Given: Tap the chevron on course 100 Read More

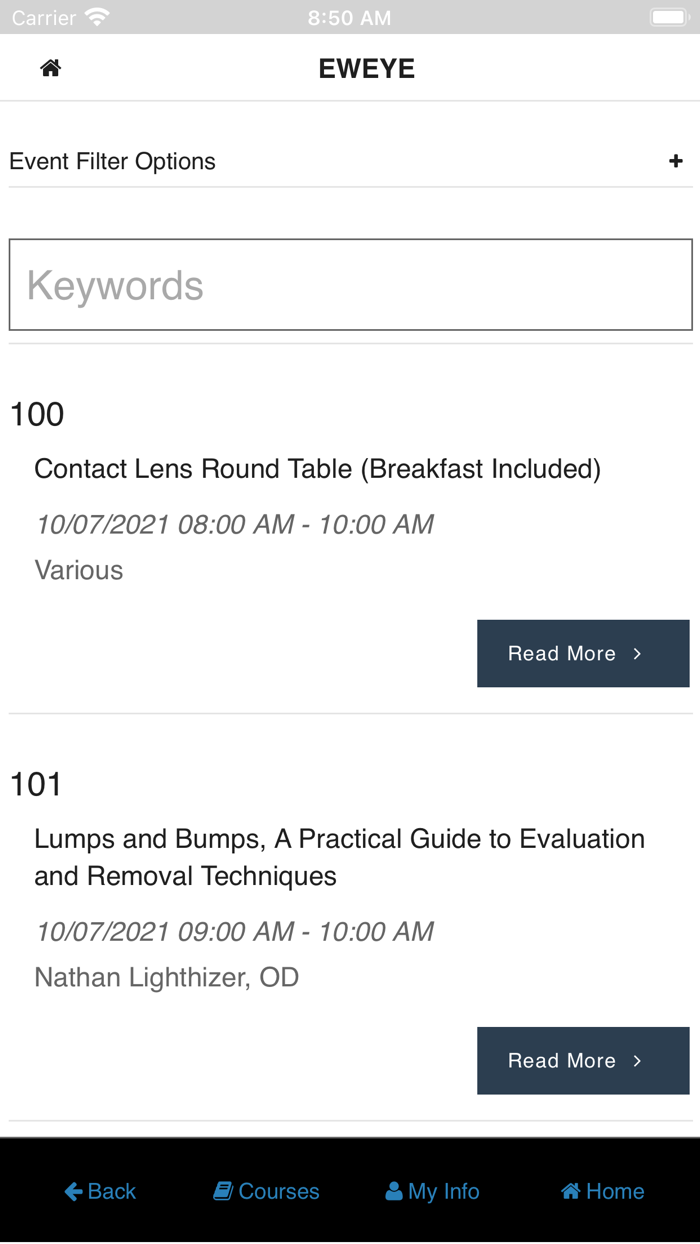Looking at the screenshot, I should click(637, 654).
